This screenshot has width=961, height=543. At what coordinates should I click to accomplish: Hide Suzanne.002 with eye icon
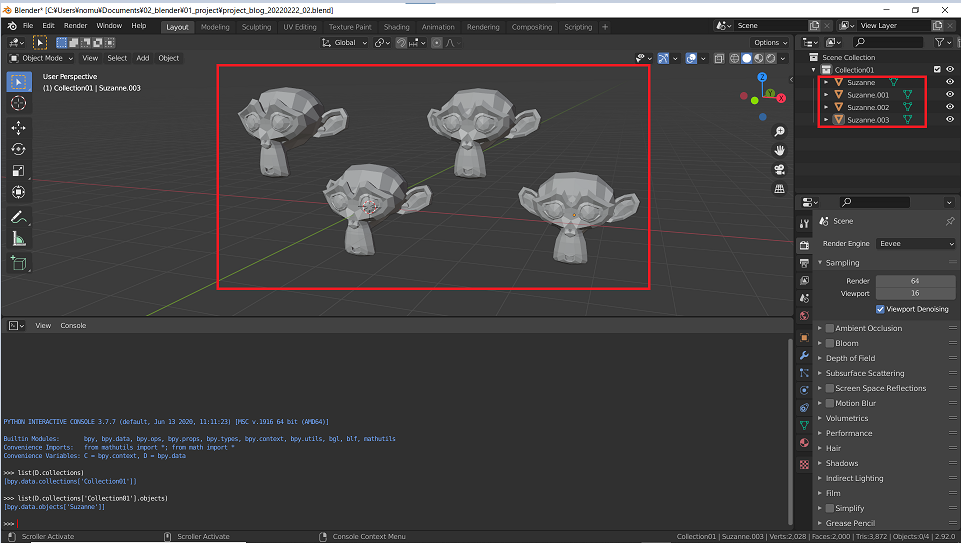pos(950,107)
